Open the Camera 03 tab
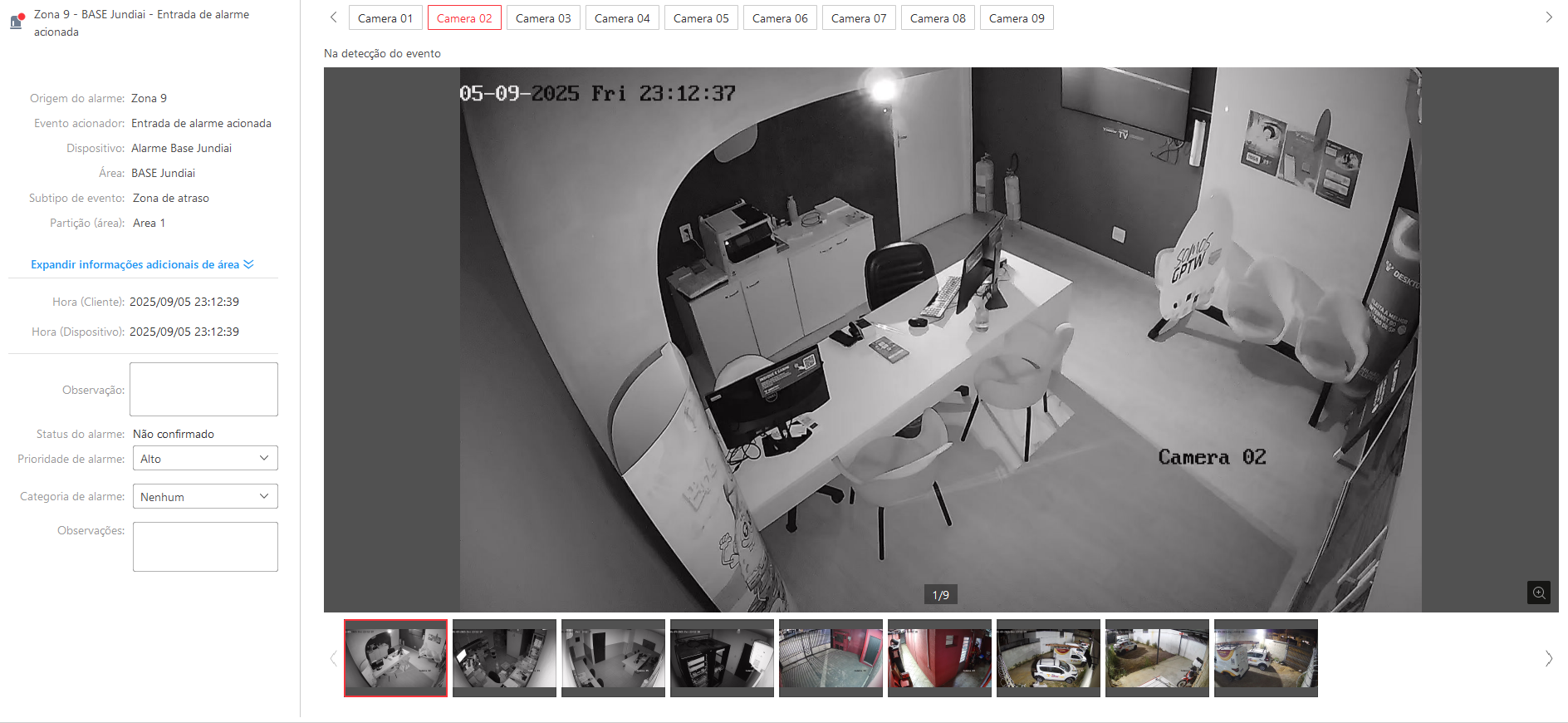 coord(543,18)
